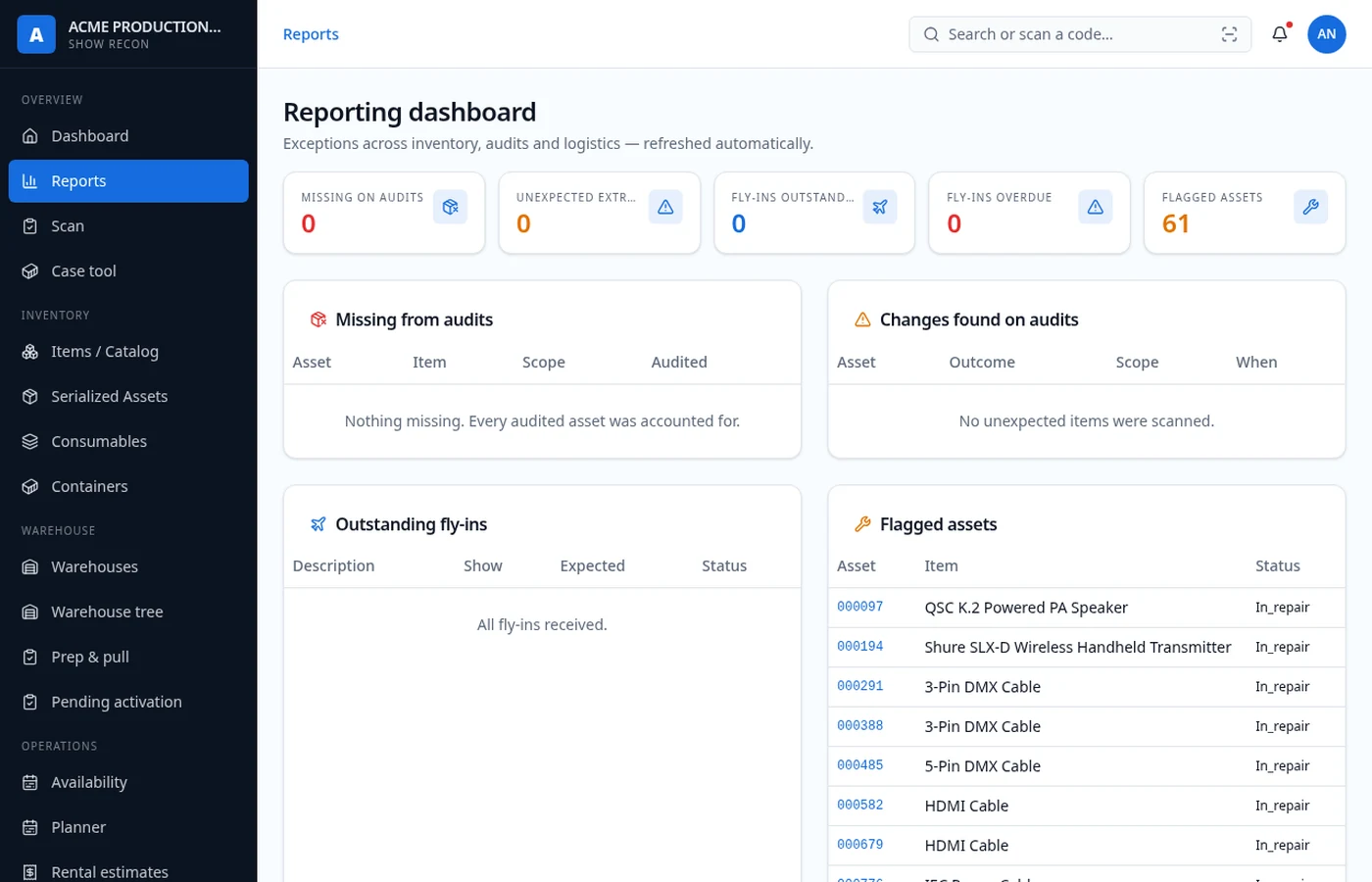1372x882 pixels.
Task: Click the Planner calendar icon
Action: coord(30,828)
